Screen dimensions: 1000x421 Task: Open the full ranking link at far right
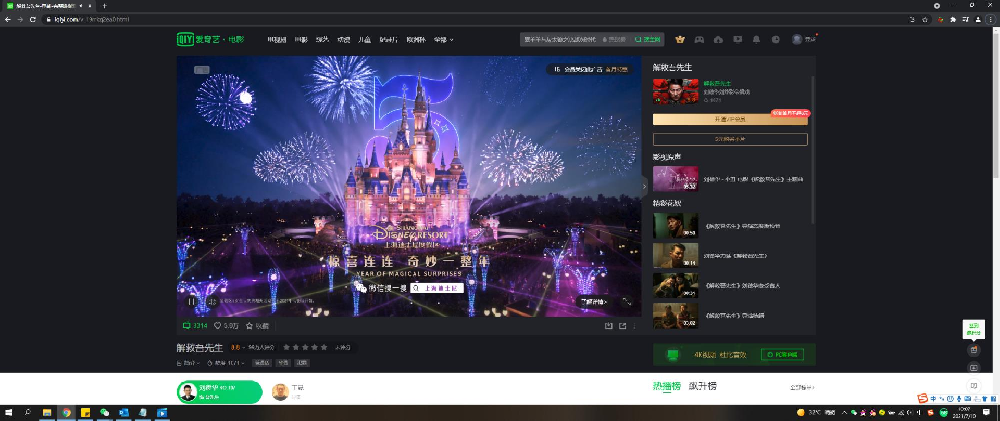coord(802,387)
